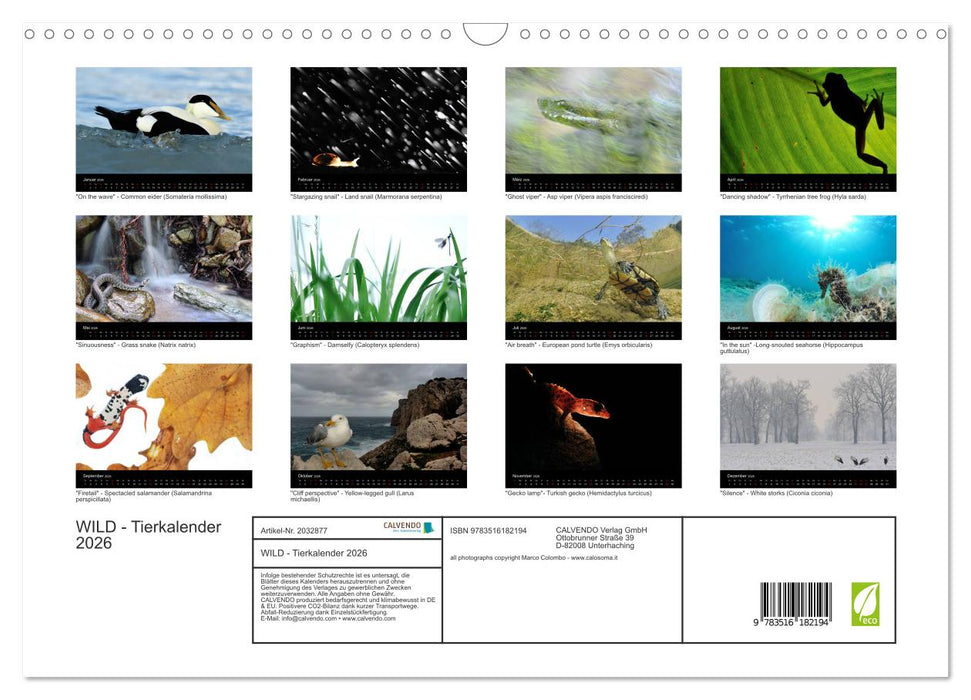Click the blue checkmark beside CALVENDO logo
The image size is (971, 700).
tap(426, 527)
